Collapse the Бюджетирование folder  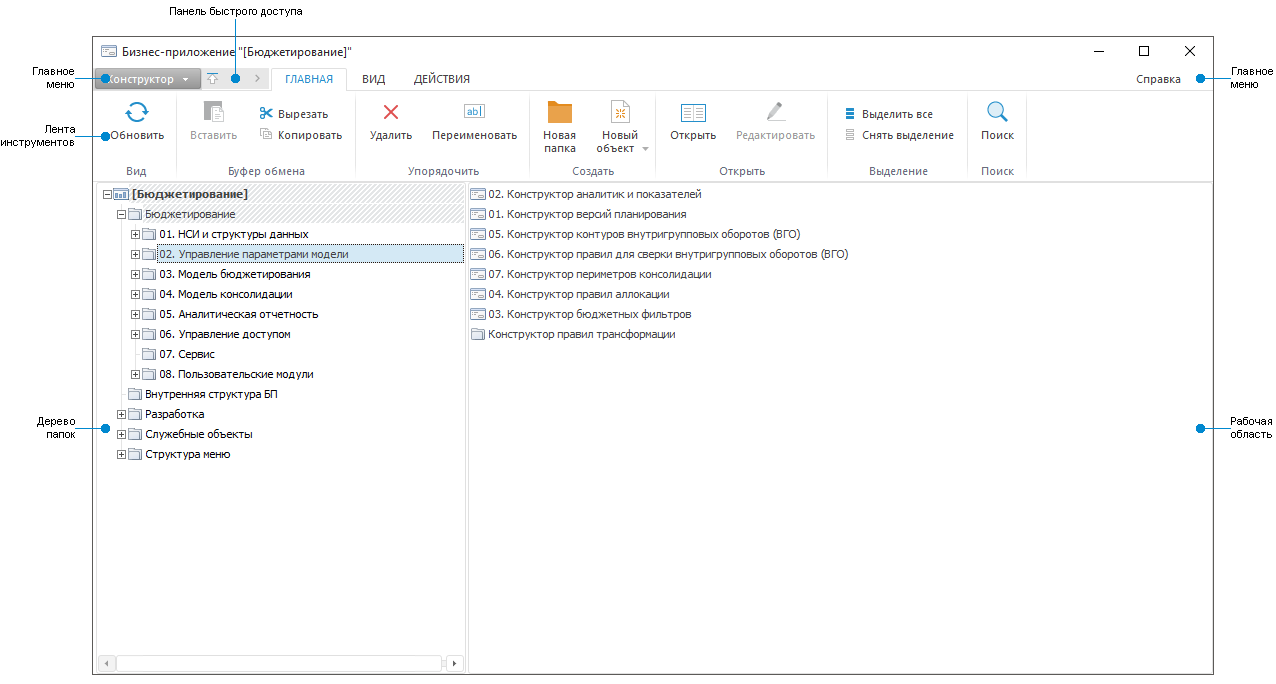coord(121,214)
